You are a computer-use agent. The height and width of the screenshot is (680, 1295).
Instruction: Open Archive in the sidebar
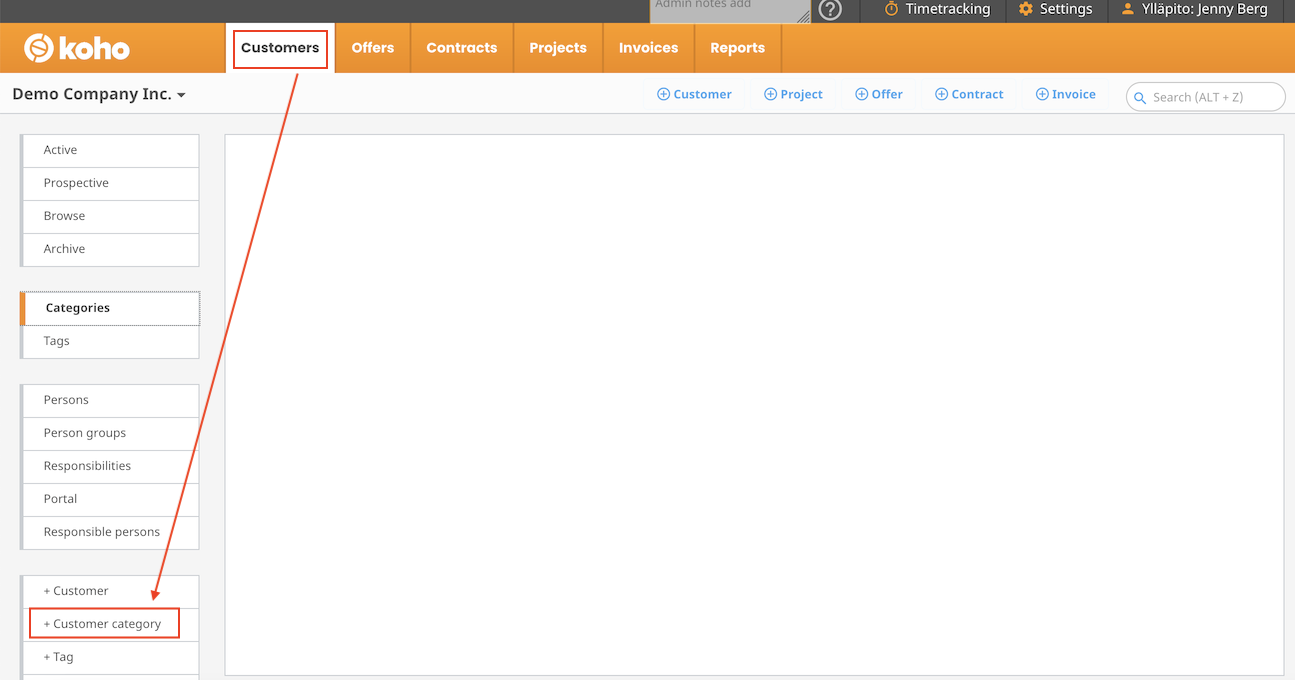[111, 249]
